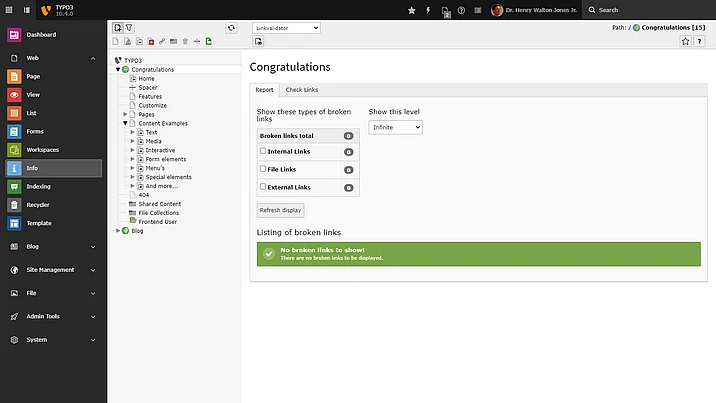The height and width of the screenshot is (403, 716).
Task: Refresh the page tree
Action: pos(231,28)
